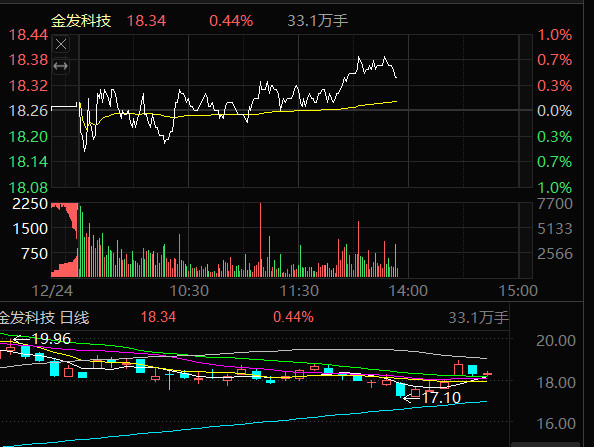Click the 0.44% change in intraday header
The image size is (594, 447).
pyautogui.click(x=231, y=21)
